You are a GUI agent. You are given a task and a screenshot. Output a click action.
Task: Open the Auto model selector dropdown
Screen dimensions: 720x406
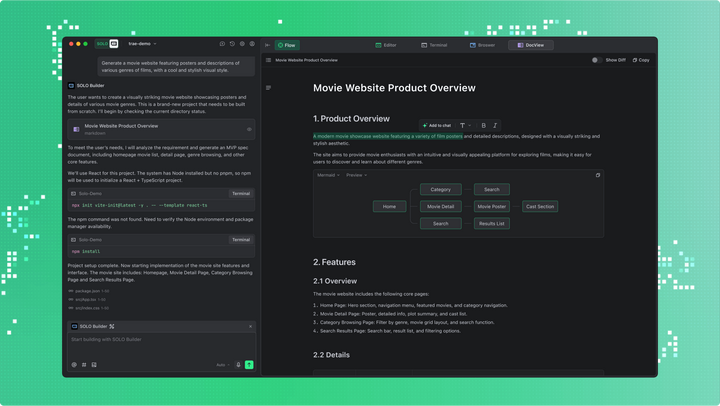tap(223, 365)
